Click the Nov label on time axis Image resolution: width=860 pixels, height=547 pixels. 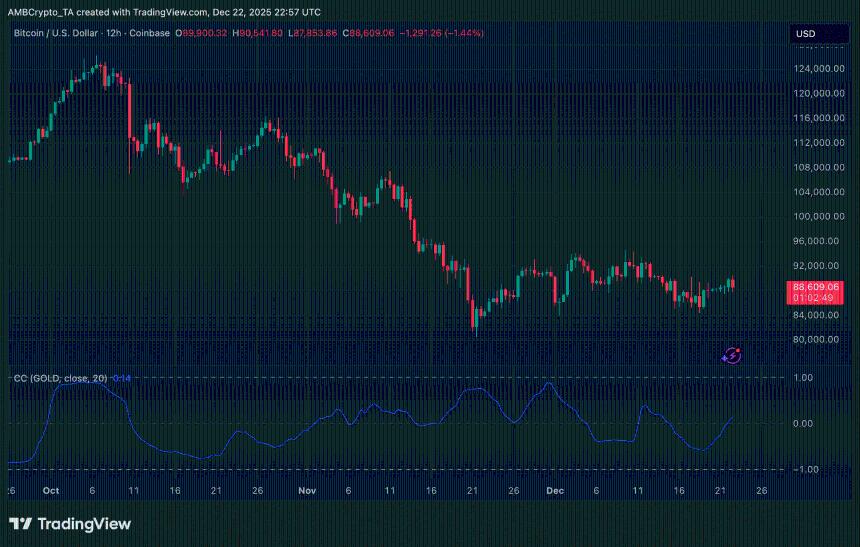click(x=307, y=491)
